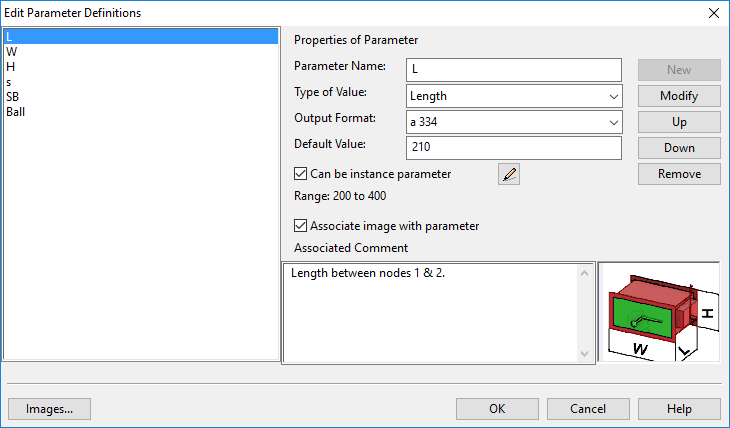The image size is (730, 428).
Task: Click the comment box scroll down arrow
Action: pyautogui.click(x=584, y=354)
